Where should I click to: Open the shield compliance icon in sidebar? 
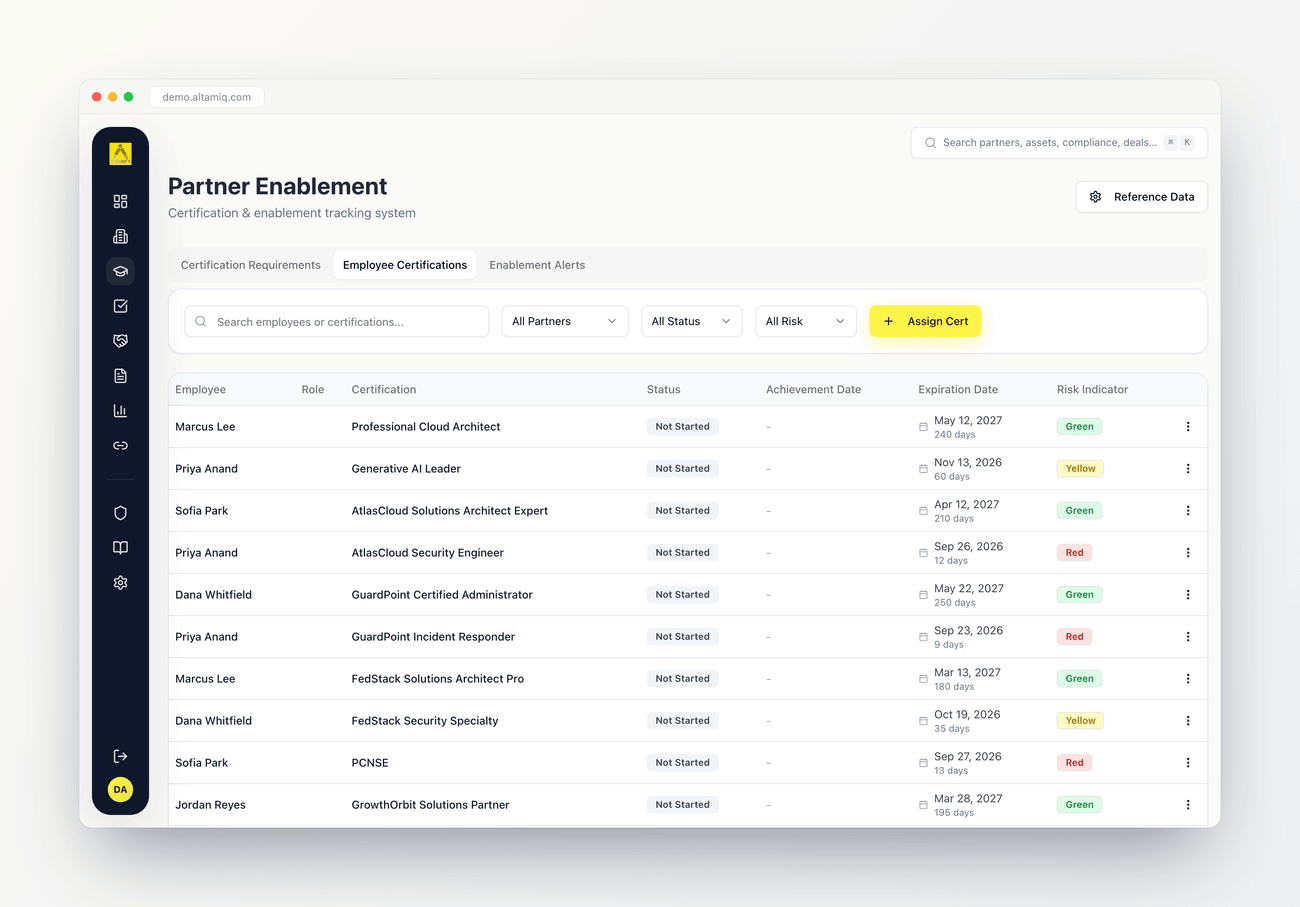(x=120, y=513)
